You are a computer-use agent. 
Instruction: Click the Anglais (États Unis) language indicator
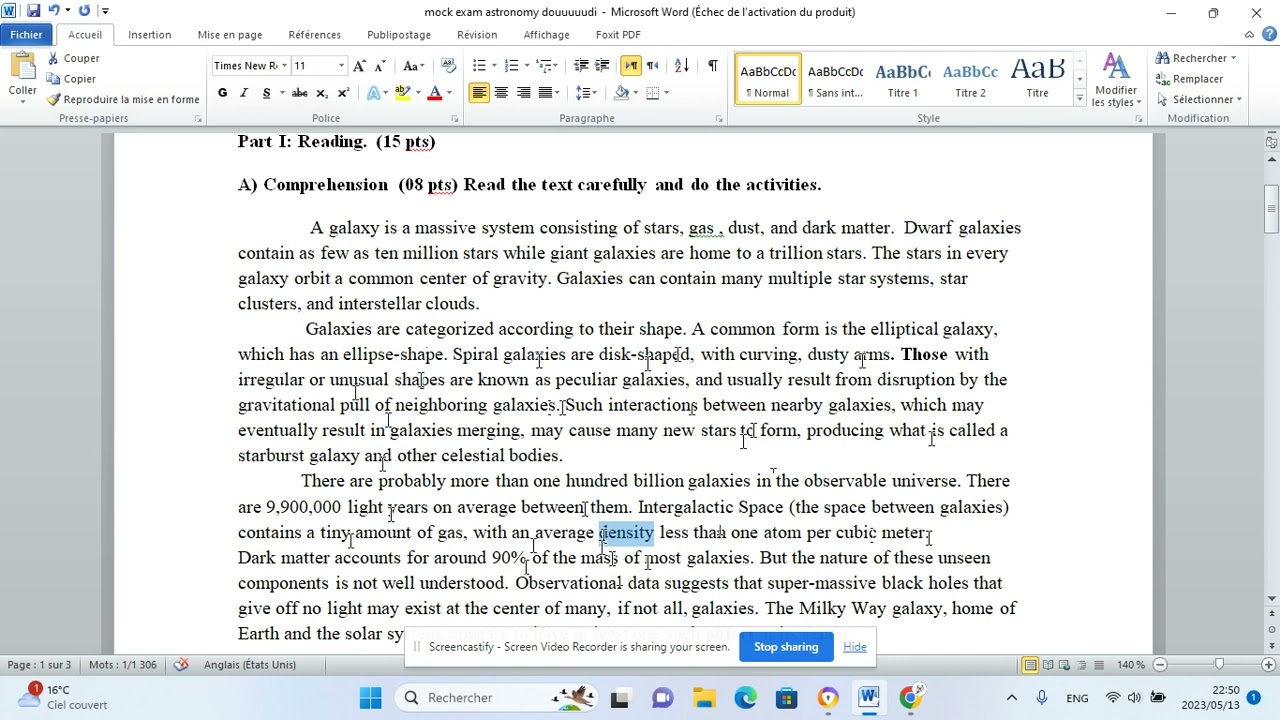click(x=250, y=665)
